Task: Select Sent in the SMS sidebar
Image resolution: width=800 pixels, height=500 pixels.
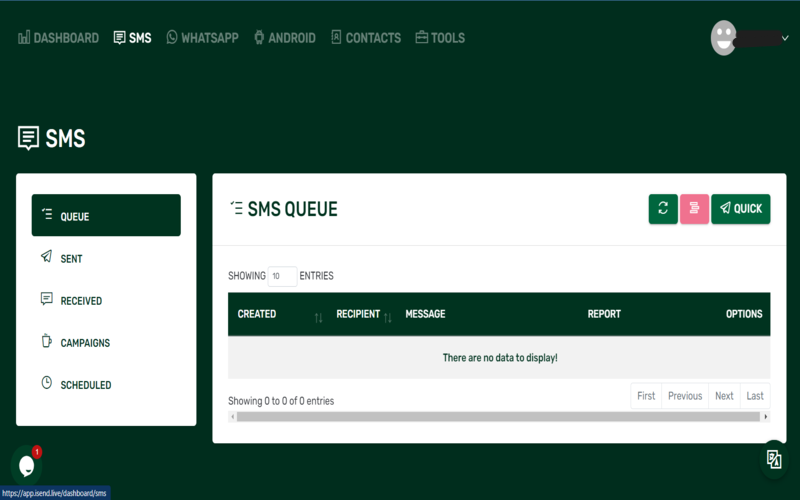Action: 71,258
